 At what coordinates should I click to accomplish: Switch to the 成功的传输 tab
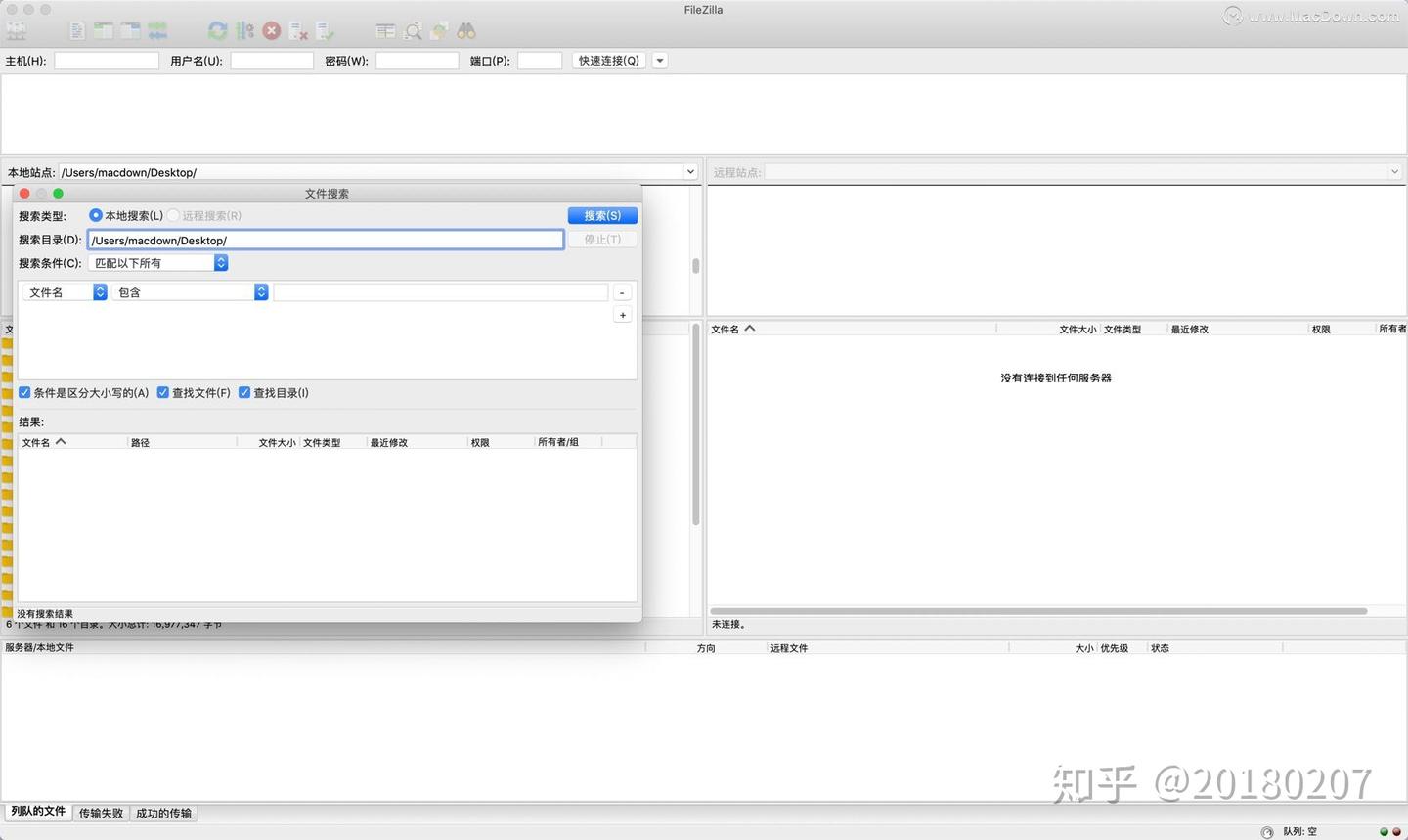[163, 813]
